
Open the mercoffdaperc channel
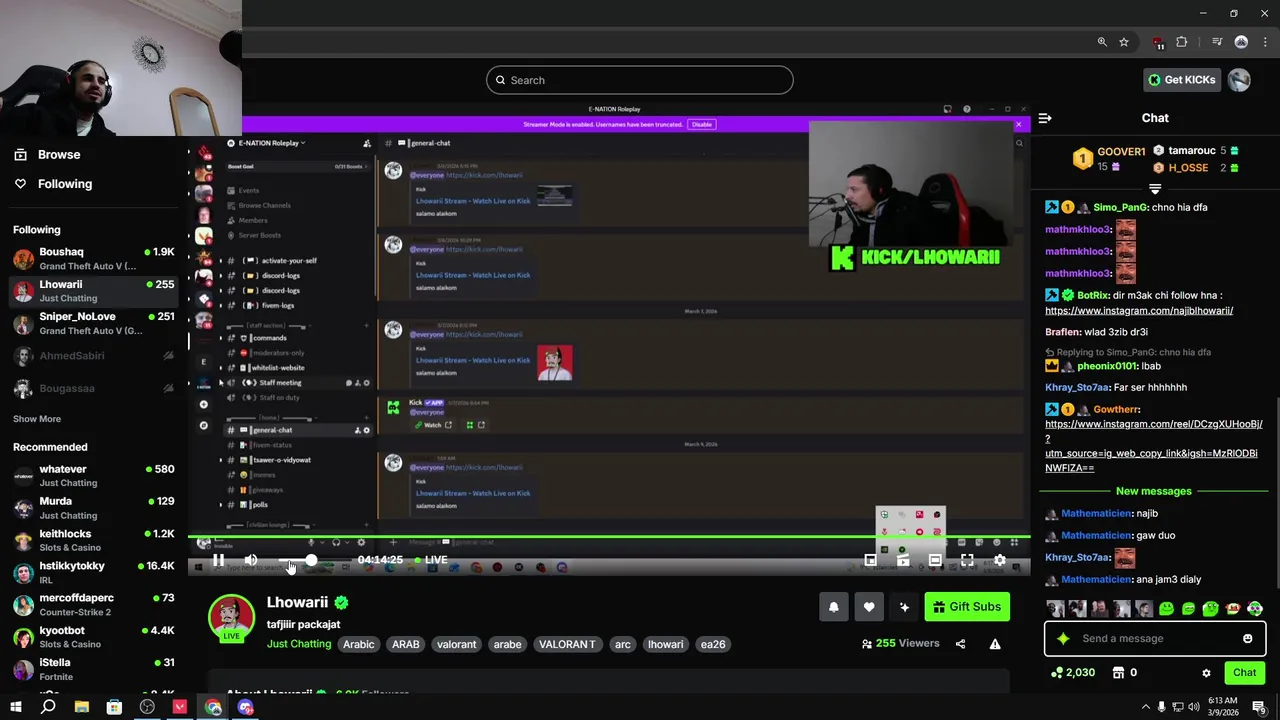tap(94, 605)
